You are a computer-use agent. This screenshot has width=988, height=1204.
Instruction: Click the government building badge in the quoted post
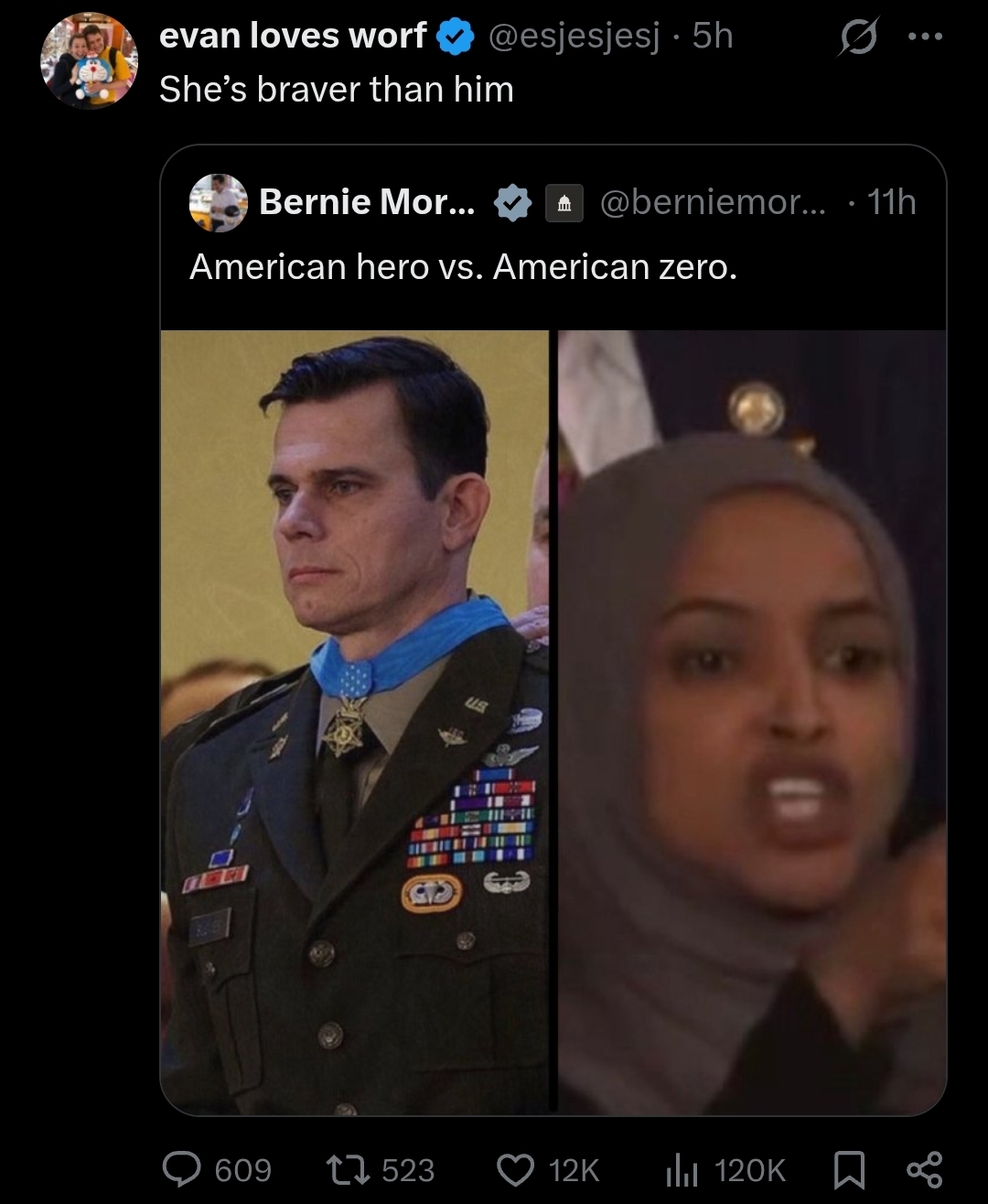(564, 203)
